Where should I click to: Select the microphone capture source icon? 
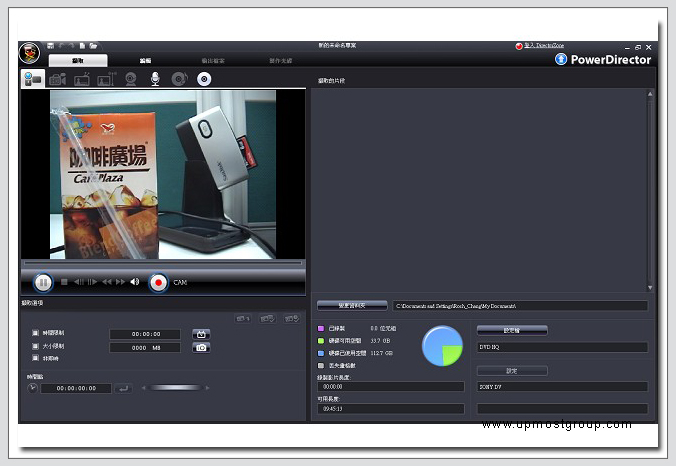[155, 79]
